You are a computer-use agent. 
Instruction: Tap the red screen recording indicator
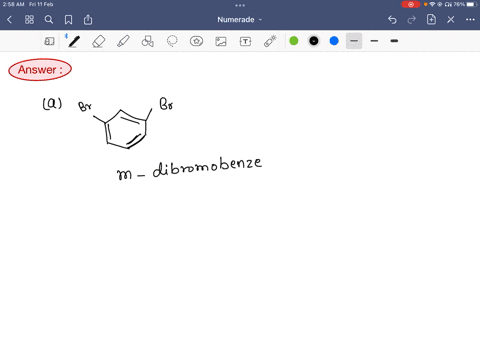coord(411,4)
